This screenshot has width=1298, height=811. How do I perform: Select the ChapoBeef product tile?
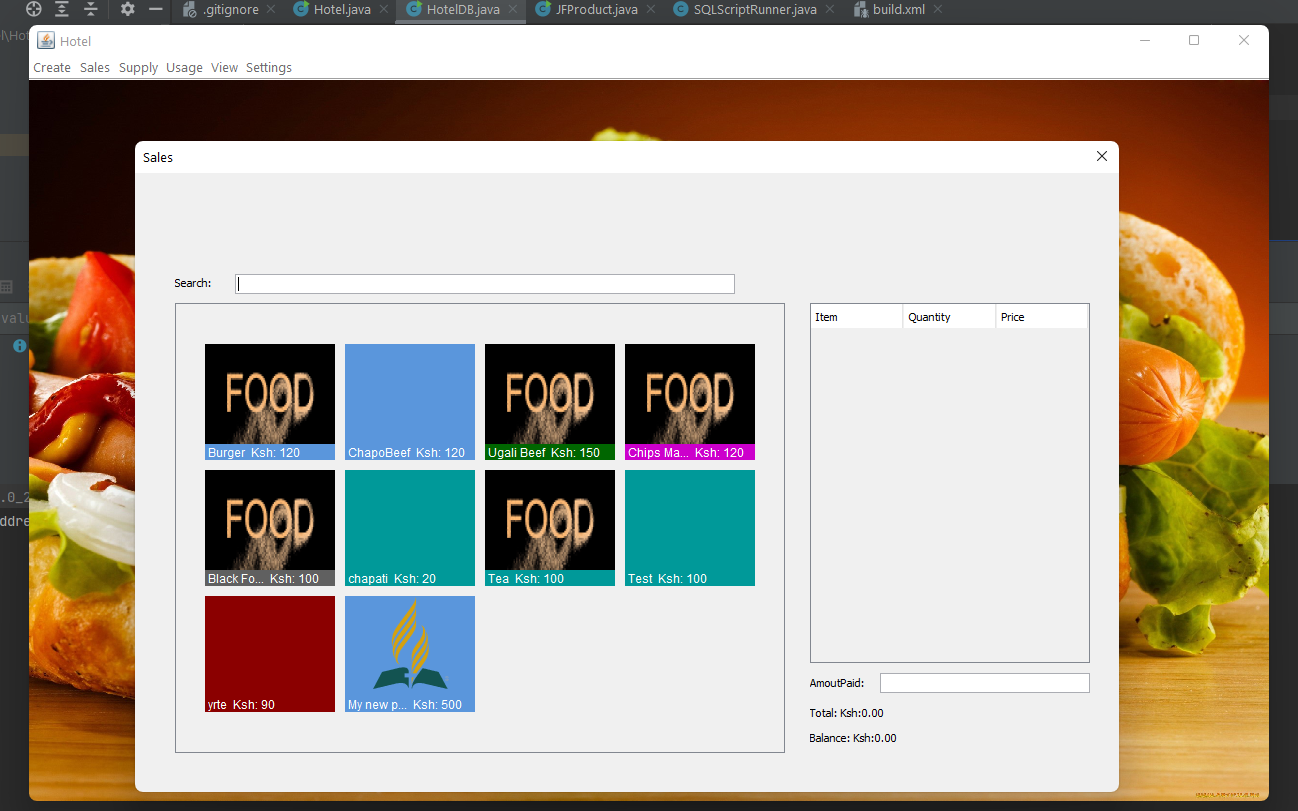pos(410,402)
